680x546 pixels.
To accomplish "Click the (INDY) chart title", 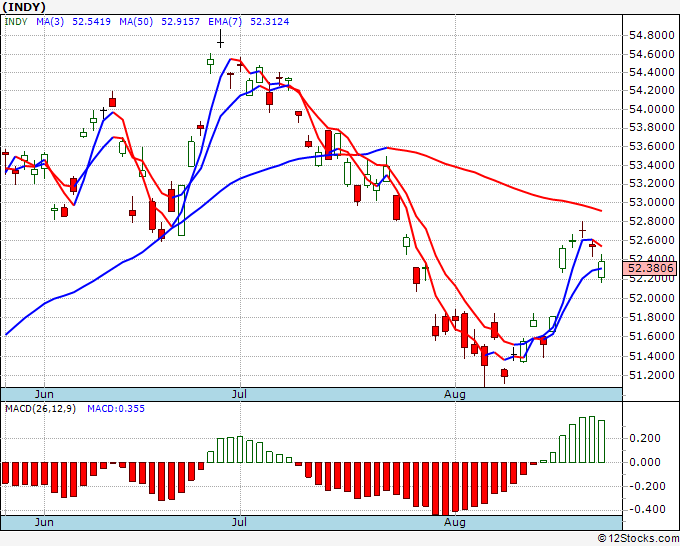I will [x=24, y=7].
